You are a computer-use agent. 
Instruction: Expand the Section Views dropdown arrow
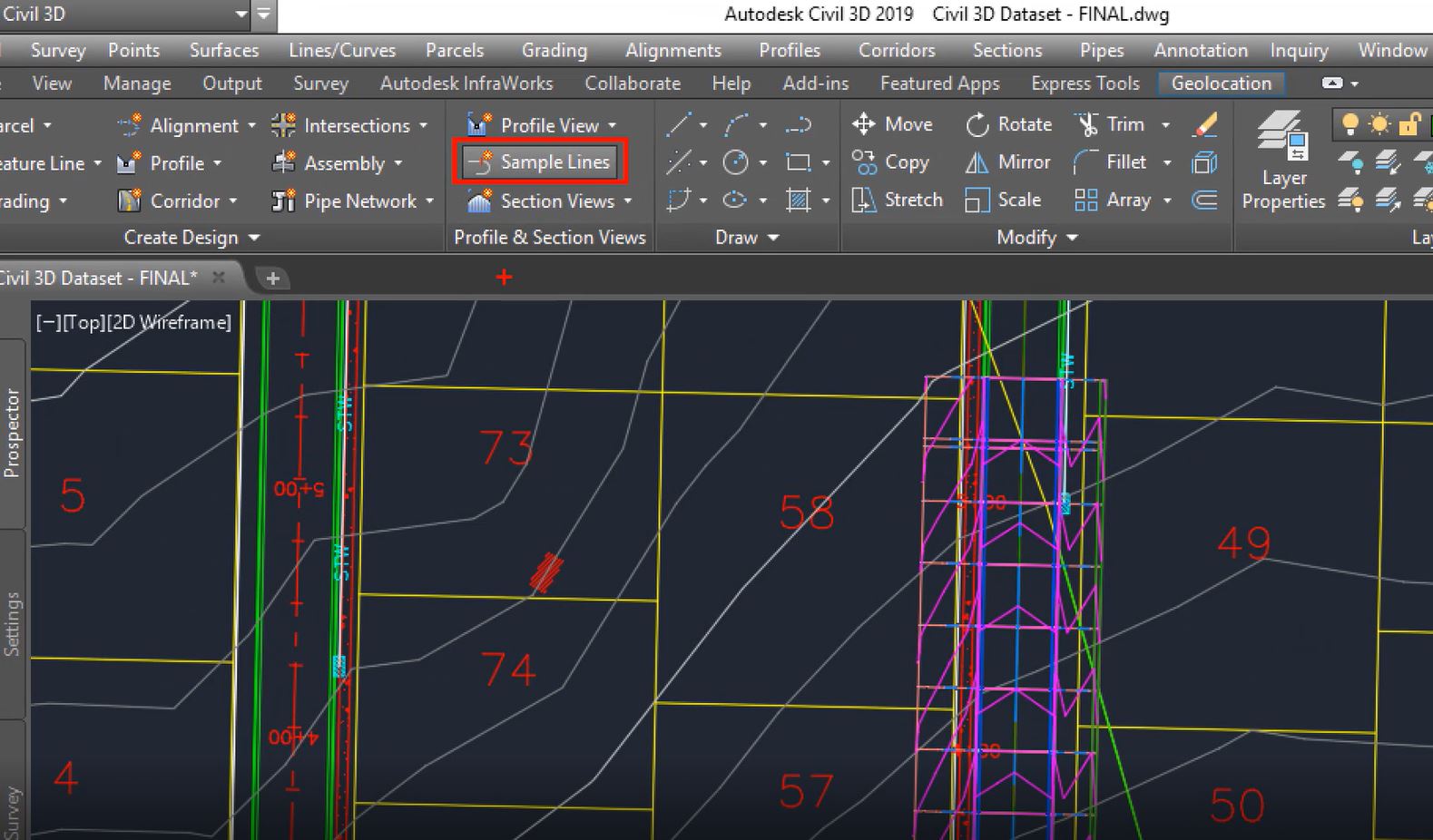coord(628,201)
